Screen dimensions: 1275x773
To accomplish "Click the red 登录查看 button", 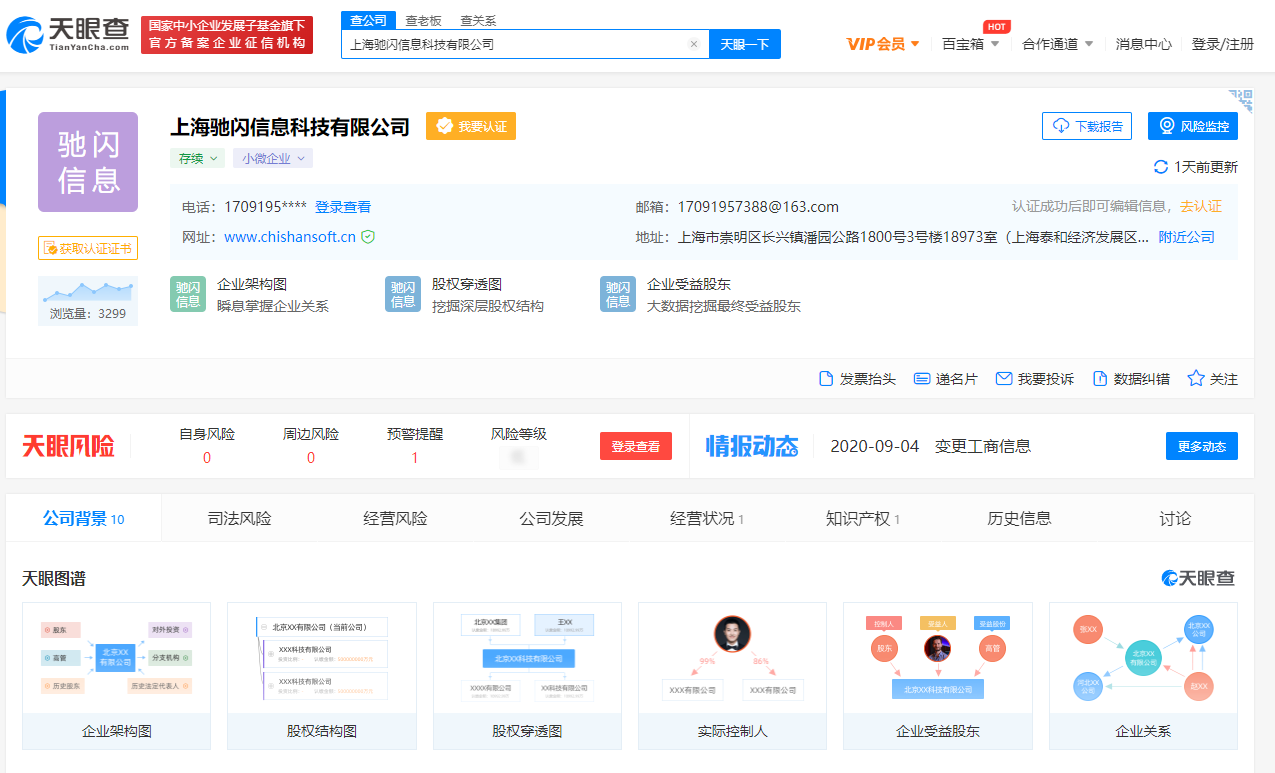I will tap(636, 446).
